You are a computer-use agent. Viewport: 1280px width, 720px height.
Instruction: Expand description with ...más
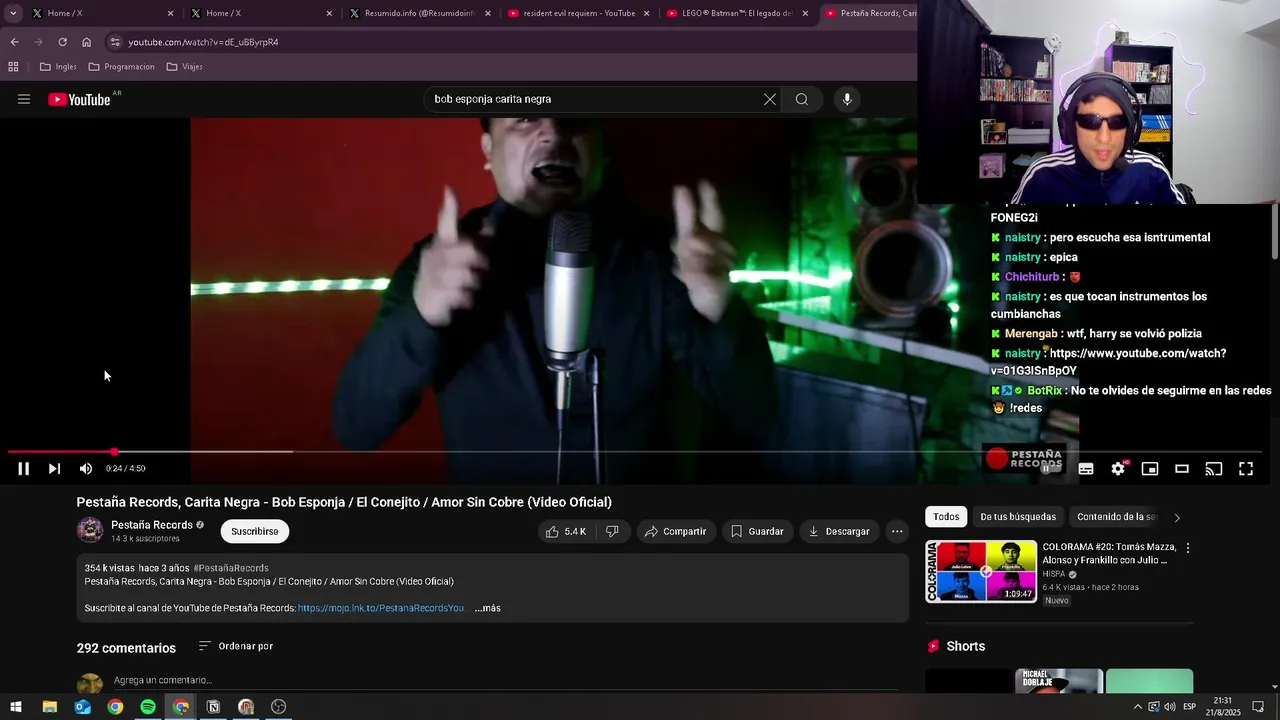point(487,608)
